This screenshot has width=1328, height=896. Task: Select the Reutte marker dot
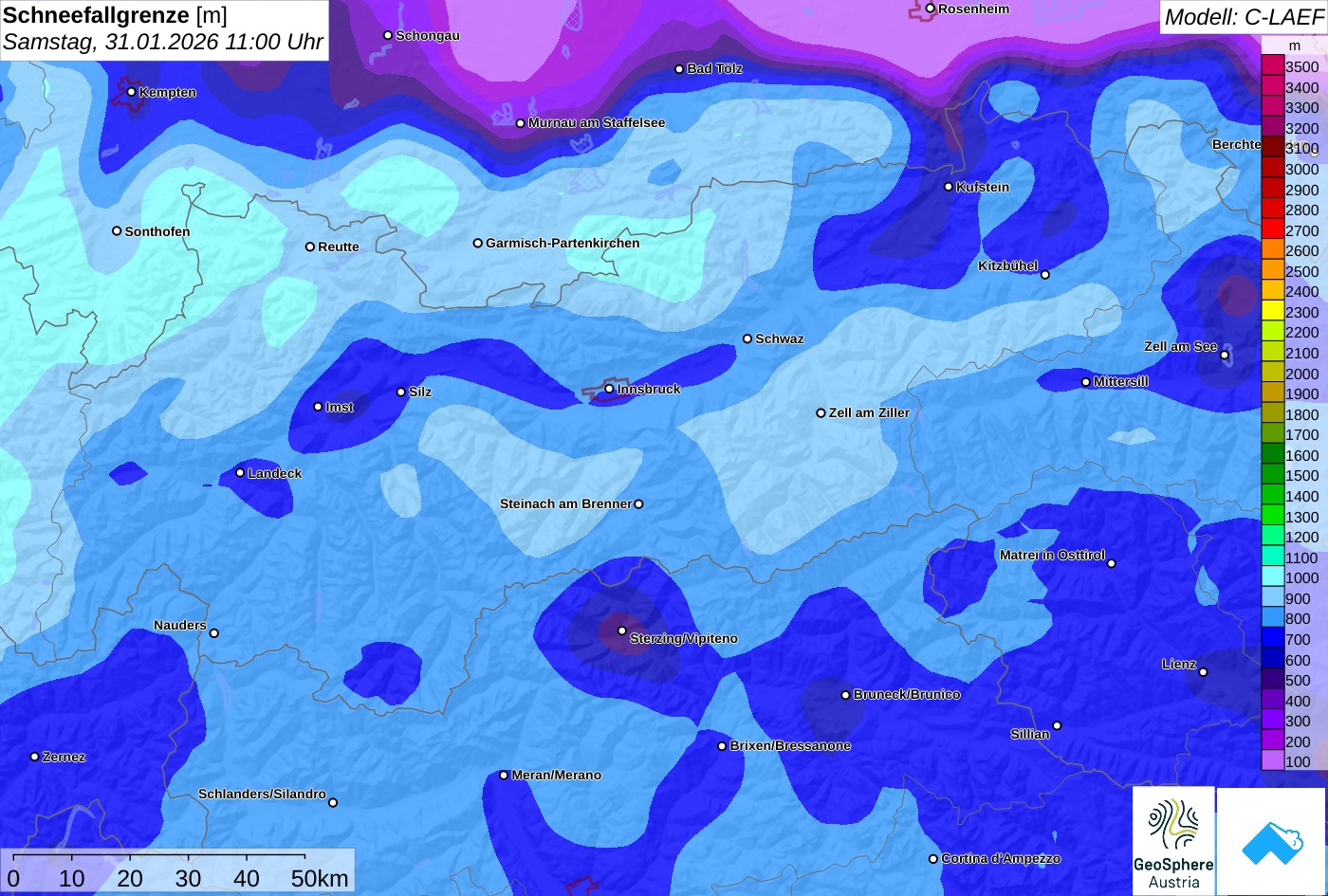click(310, 247)
